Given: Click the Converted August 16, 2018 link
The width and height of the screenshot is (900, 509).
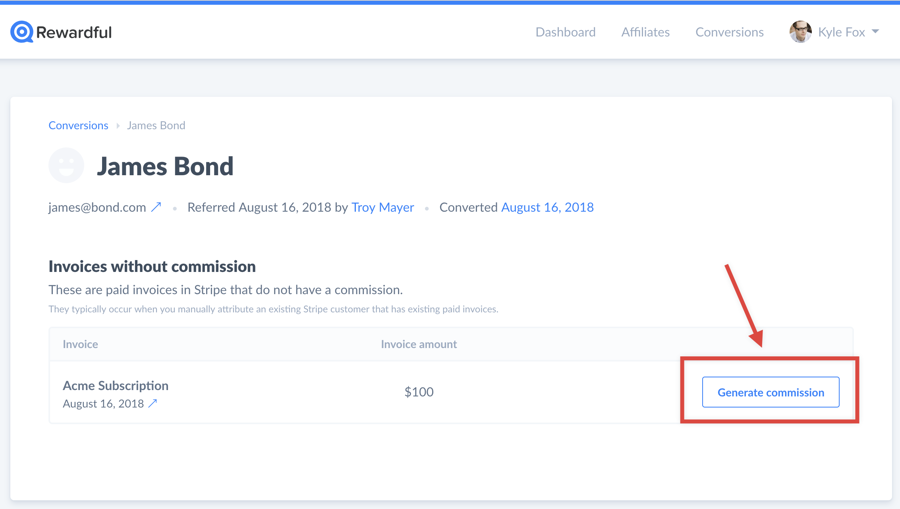Looking at the screenshot, I should pyautogui.click(x=547, y=207).
